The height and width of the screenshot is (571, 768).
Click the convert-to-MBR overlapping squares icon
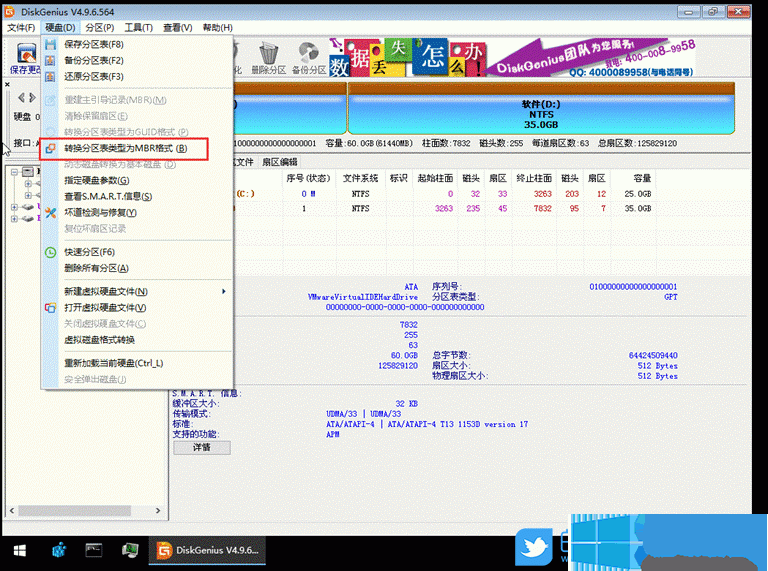50,148
